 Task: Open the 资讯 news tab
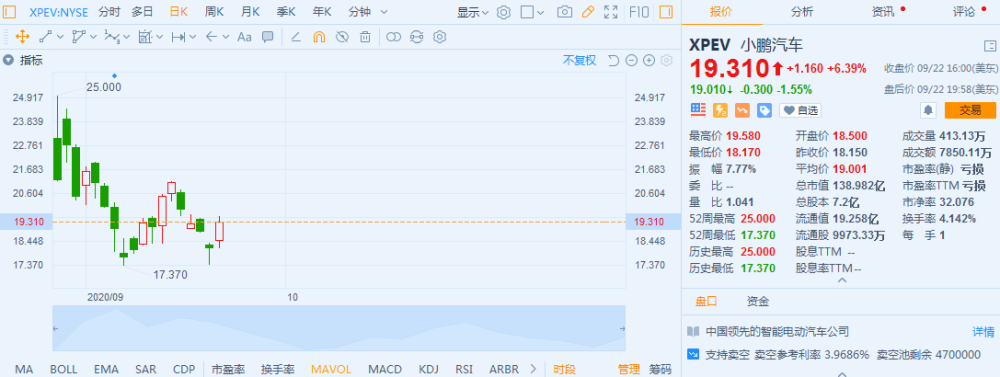[x=883, y=11]
